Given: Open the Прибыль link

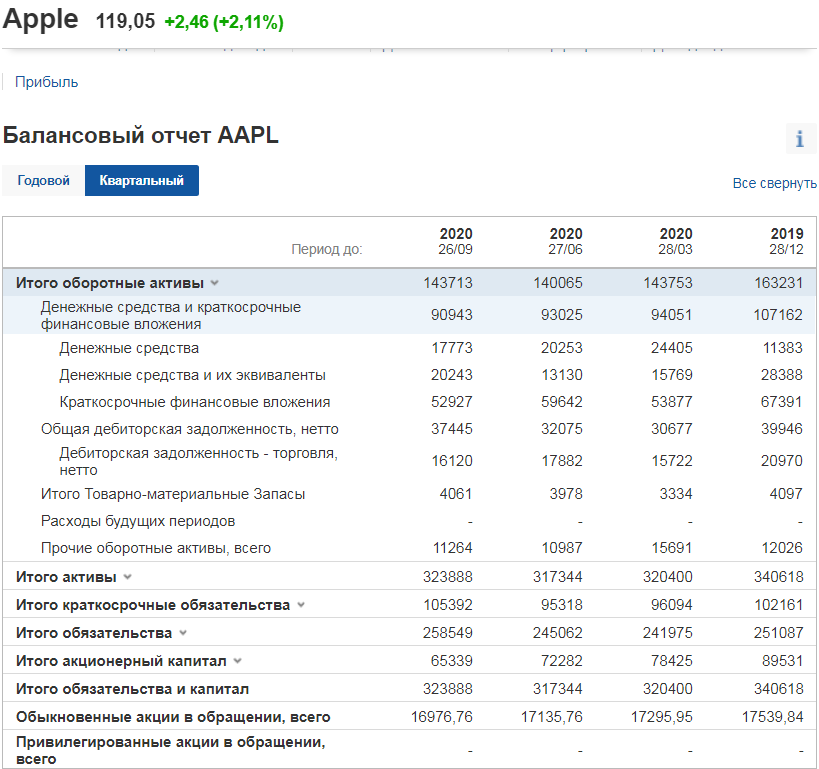Looking at the screenshot, I should 46,82.
